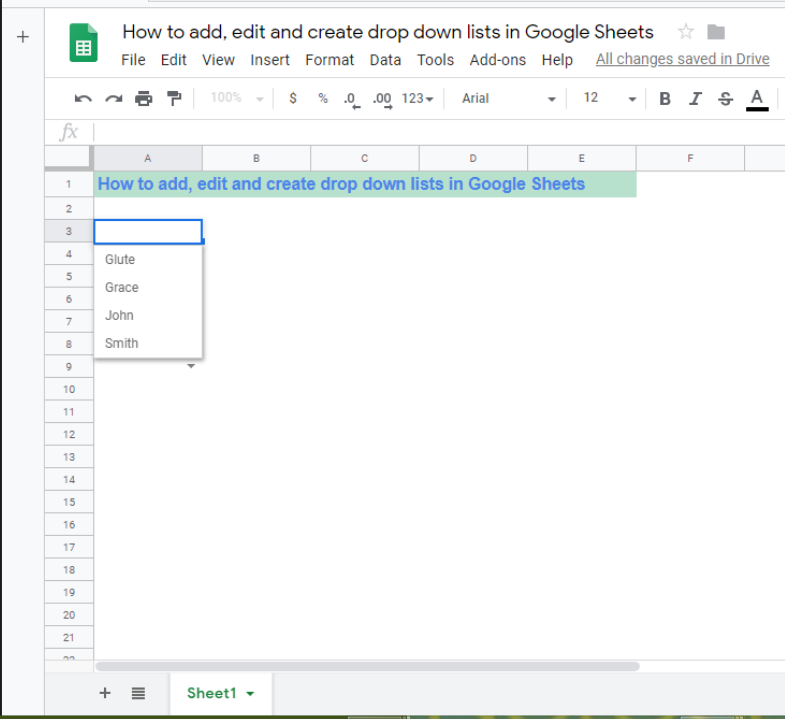791x721 pixels.
Task: Click the select-all corner box
Action: point(69,158)
